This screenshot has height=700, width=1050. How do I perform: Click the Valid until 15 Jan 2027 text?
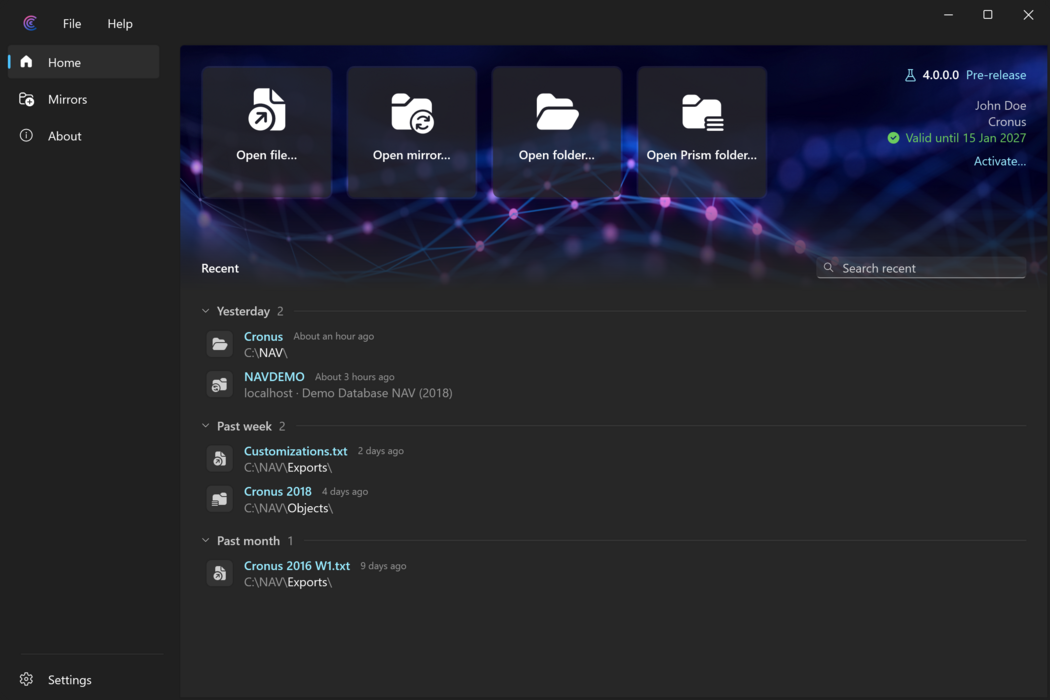point(966,138)
